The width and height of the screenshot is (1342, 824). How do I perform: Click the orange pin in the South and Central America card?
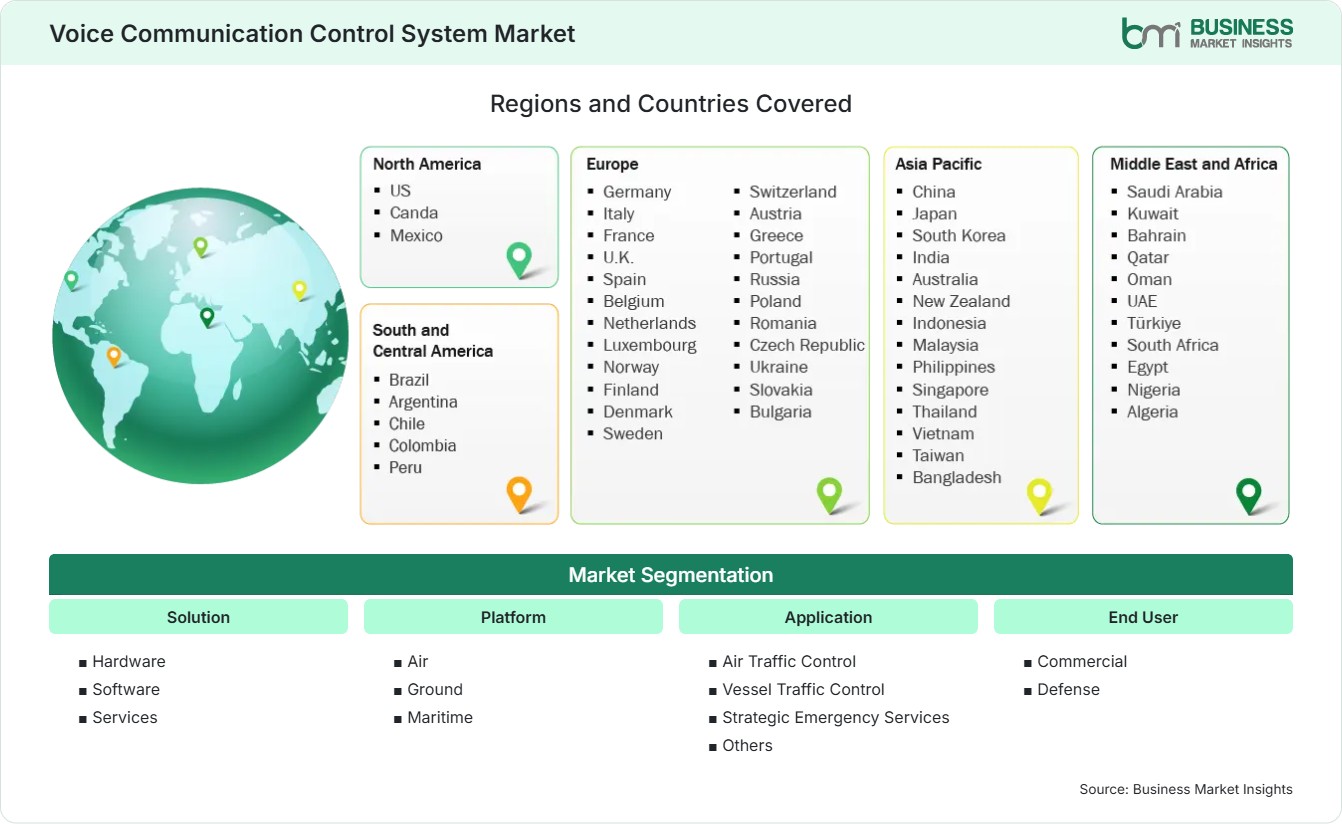[519, 494]
